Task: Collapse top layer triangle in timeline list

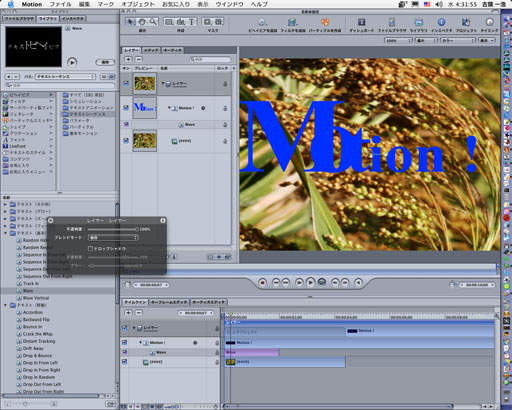Action: click(134, 328)
